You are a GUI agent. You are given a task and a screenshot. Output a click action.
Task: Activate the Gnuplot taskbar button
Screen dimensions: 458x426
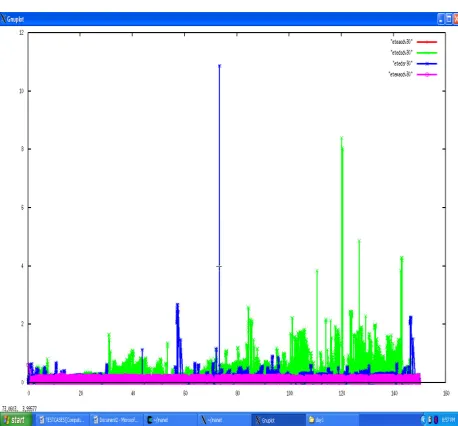coord(278,420)
